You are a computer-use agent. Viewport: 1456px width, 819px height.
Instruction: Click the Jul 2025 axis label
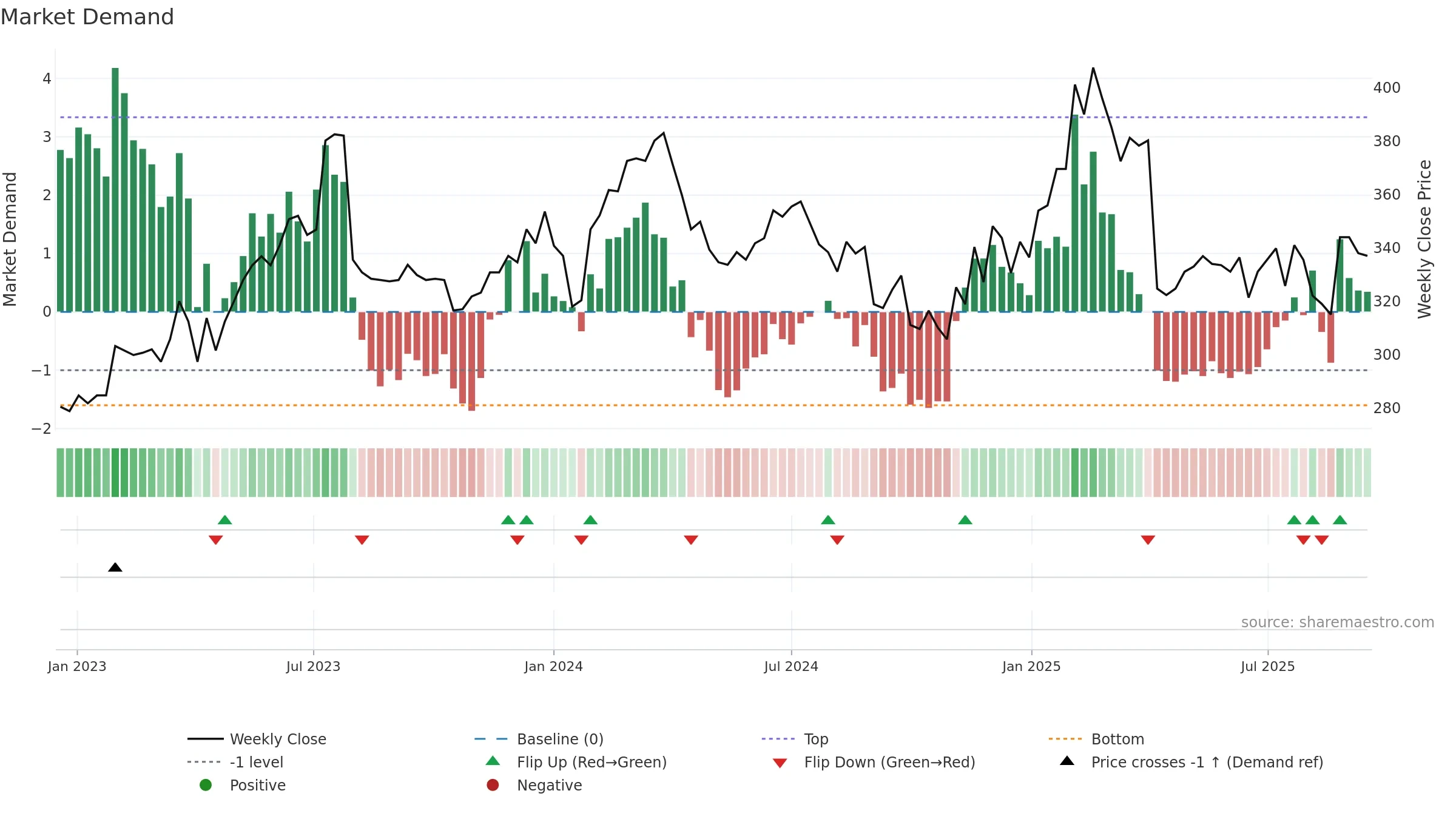(1268, 667)
